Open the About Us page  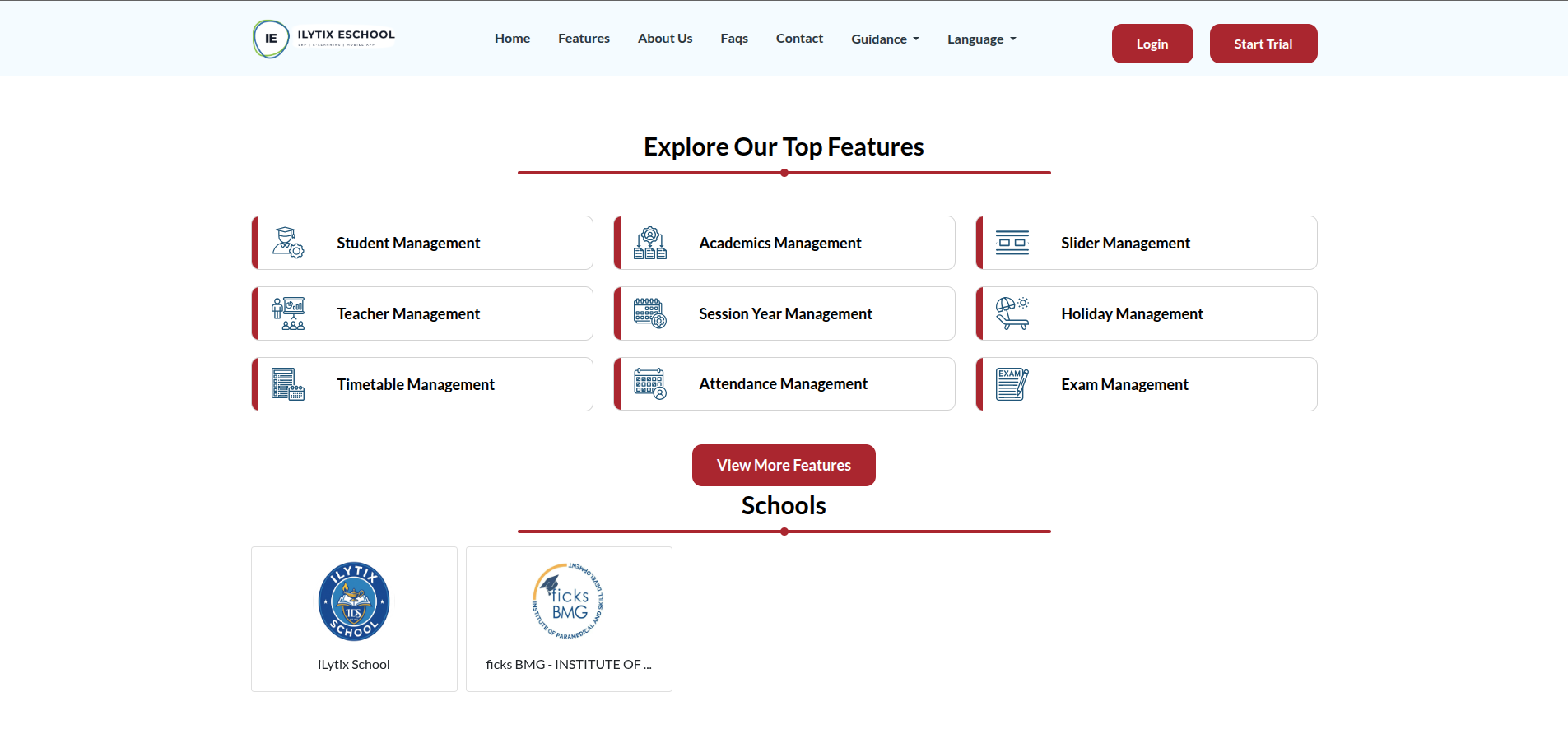665,39
